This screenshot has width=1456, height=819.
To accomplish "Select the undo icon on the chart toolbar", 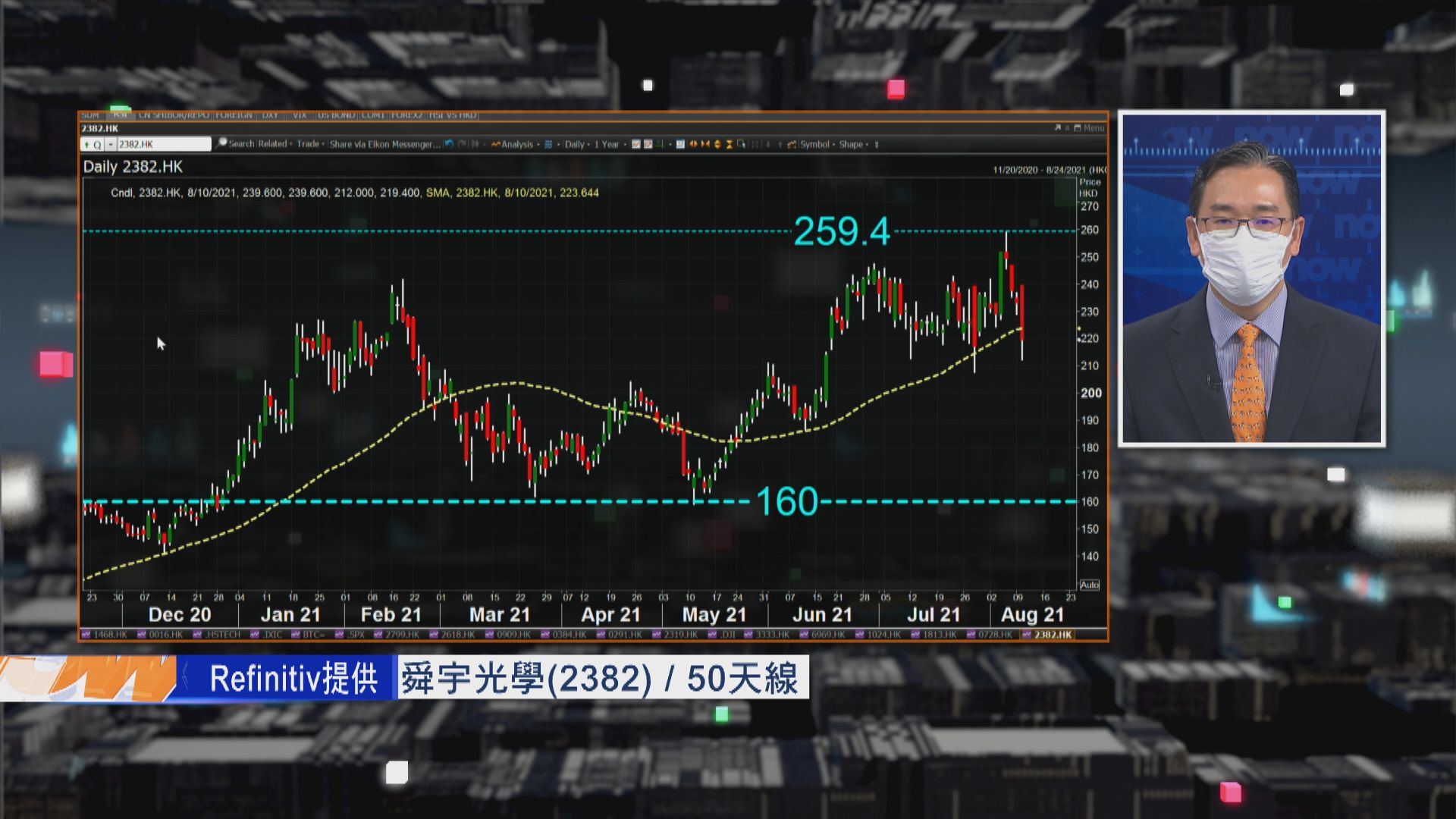I will pos(450,144).
